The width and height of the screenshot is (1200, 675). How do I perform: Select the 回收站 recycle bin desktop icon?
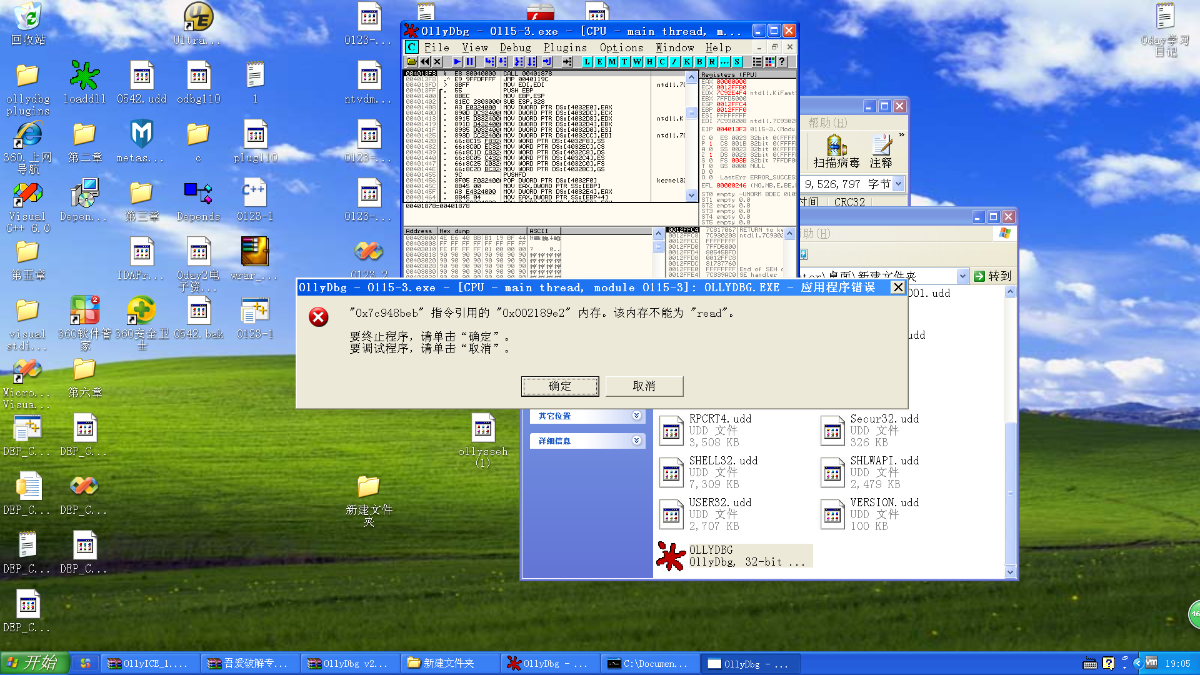click(28, 25)
